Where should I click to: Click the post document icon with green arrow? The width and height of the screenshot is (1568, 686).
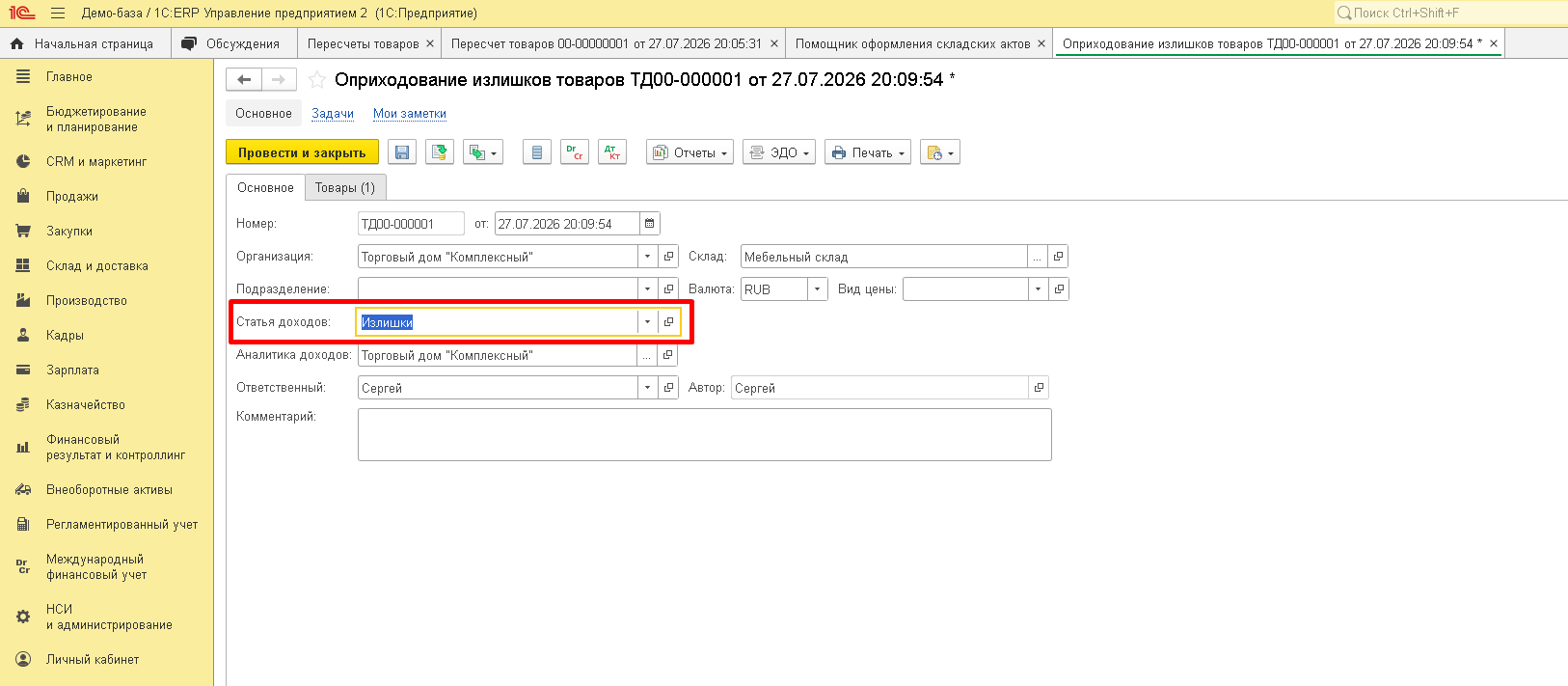[440, 152]
